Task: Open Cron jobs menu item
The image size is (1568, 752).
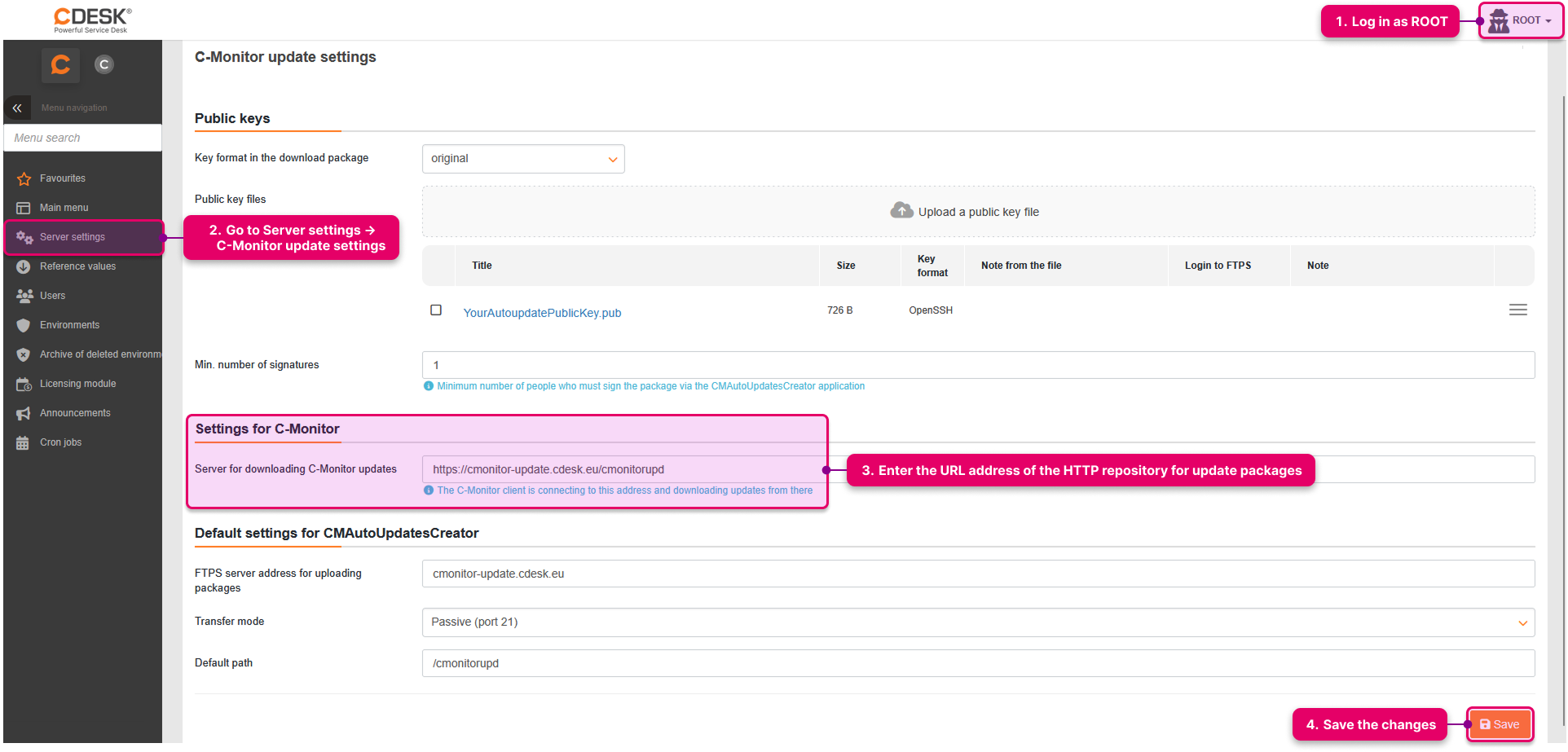Action: (x=61, y=442)
